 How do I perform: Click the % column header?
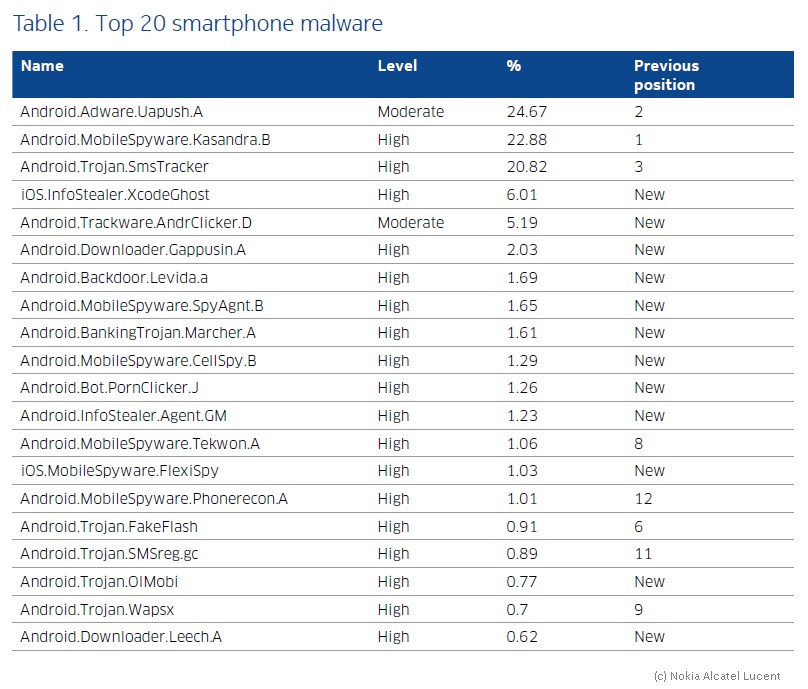coord(513,66)
